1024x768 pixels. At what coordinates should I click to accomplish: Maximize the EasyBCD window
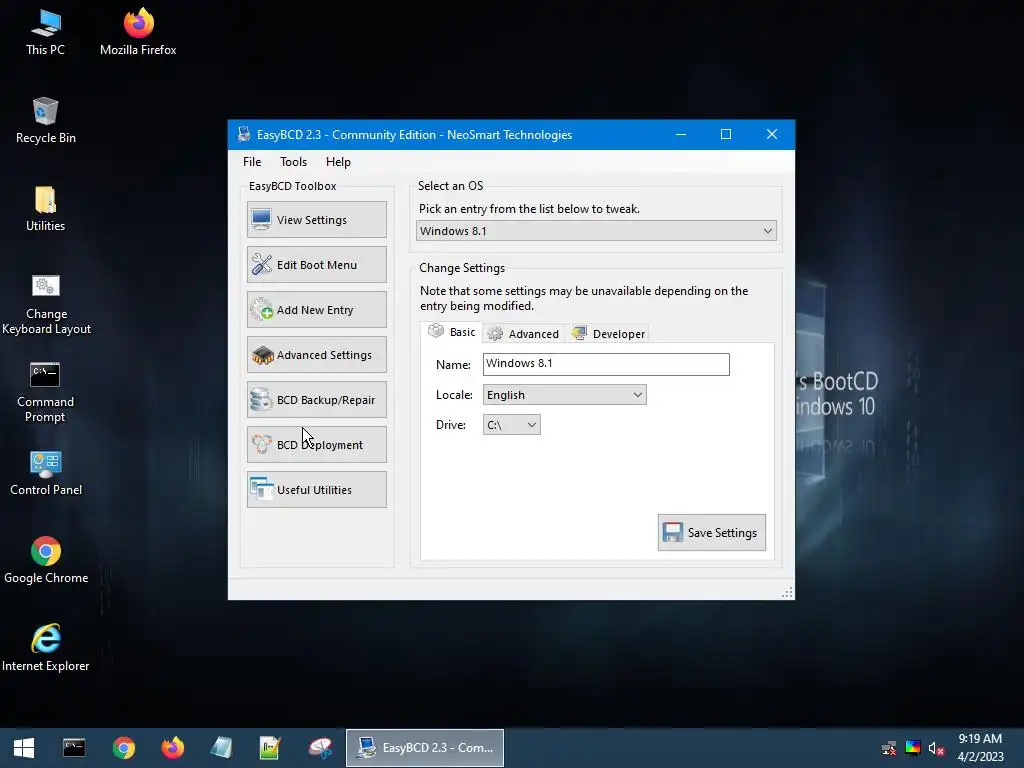pos(726,135)
